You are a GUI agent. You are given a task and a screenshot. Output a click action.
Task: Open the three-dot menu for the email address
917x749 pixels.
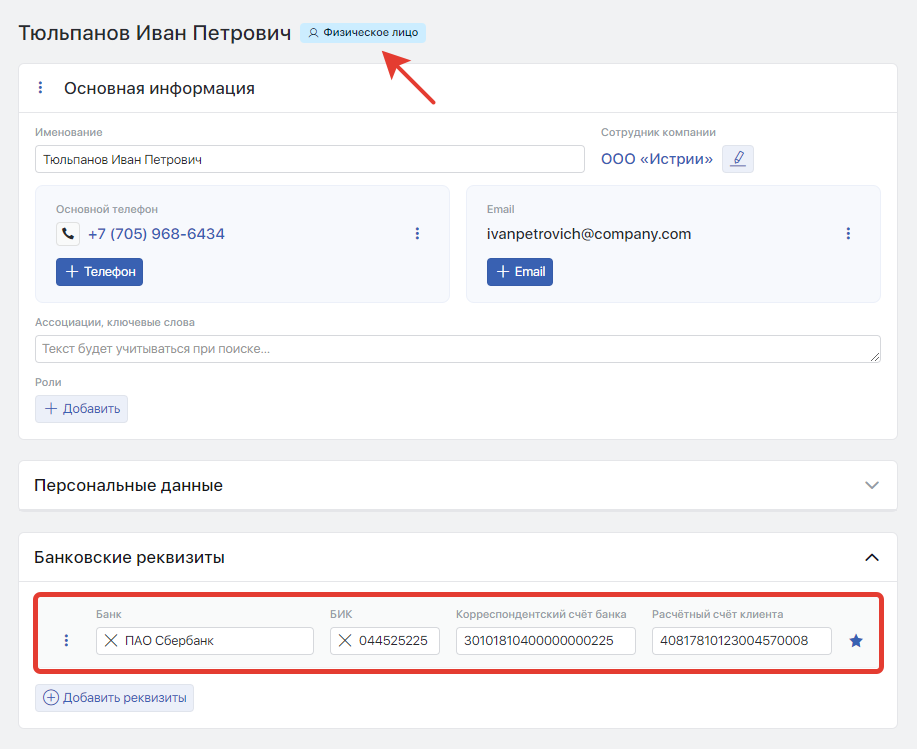pos(848,234)
